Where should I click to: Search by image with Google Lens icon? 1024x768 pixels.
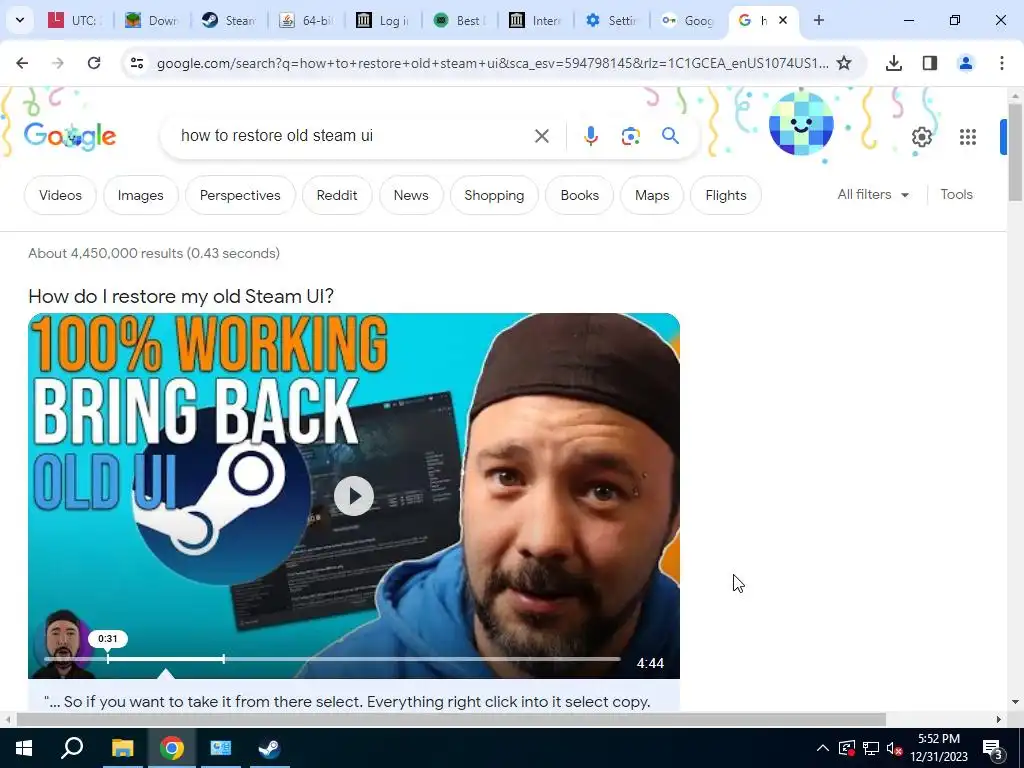point(630,136)
